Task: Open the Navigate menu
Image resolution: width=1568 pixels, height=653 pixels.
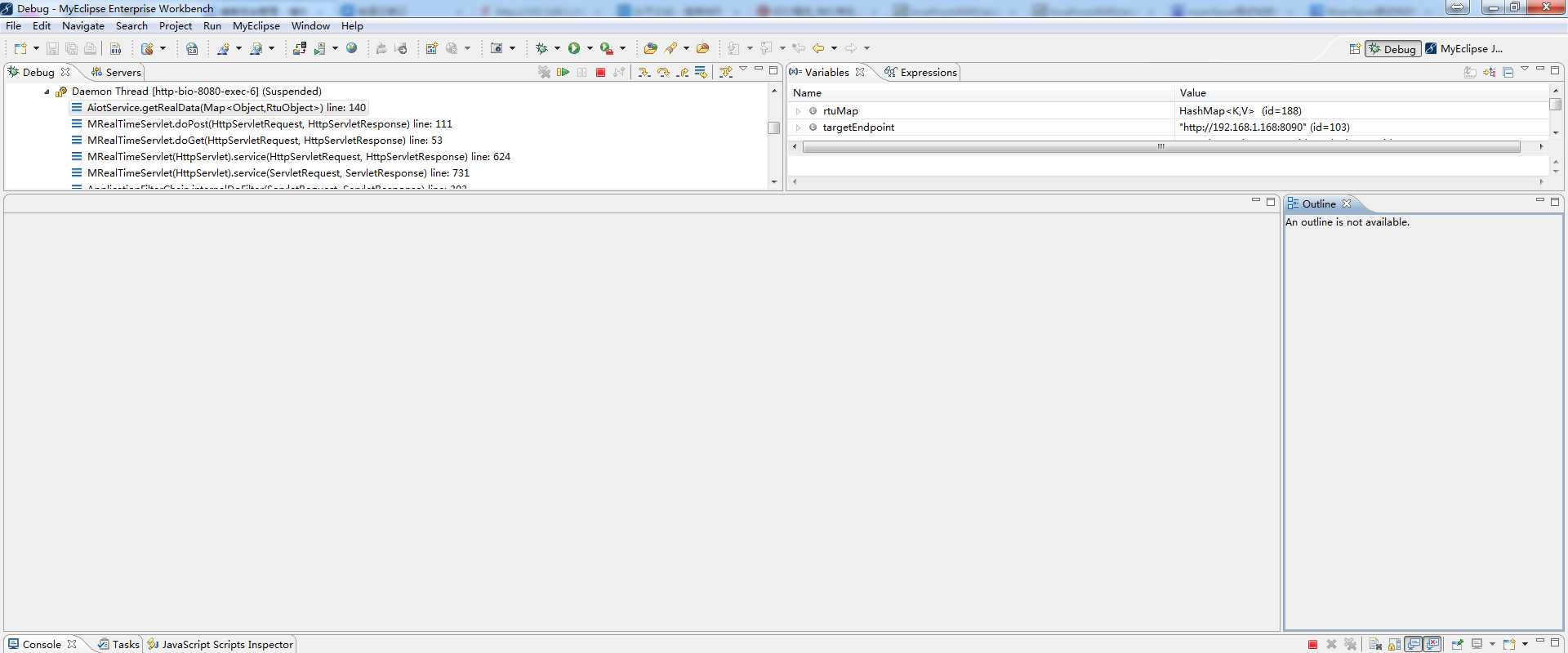Action: point(83,26)
